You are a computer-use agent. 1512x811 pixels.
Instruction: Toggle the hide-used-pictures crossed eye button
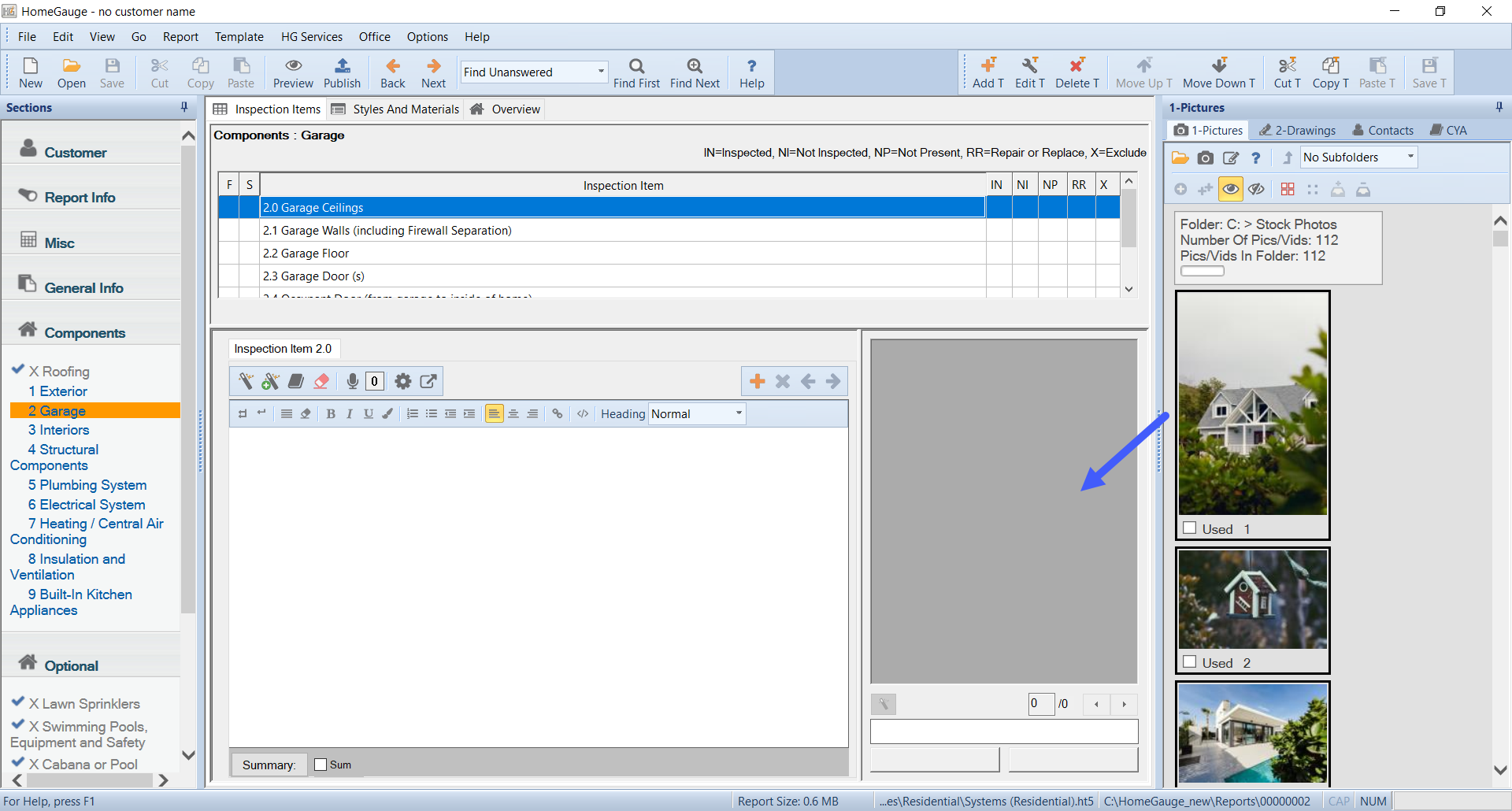coord(1257,190)
